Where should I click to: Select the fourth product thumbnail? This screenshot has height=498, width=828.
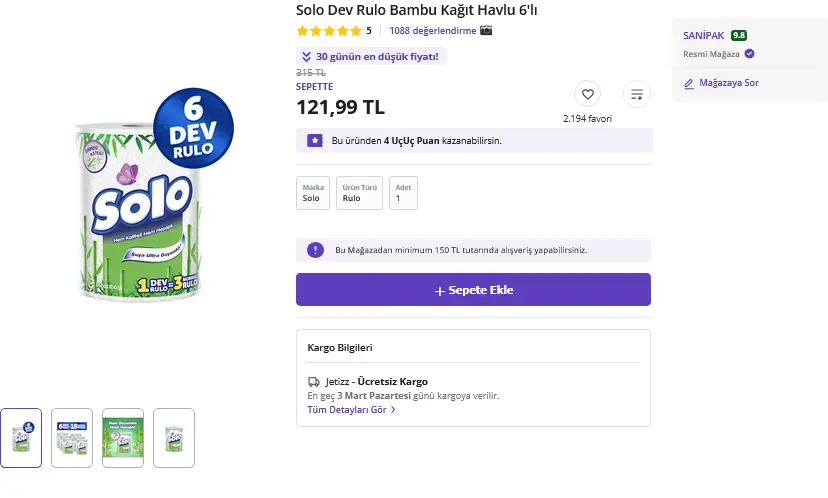pos(174,438)
